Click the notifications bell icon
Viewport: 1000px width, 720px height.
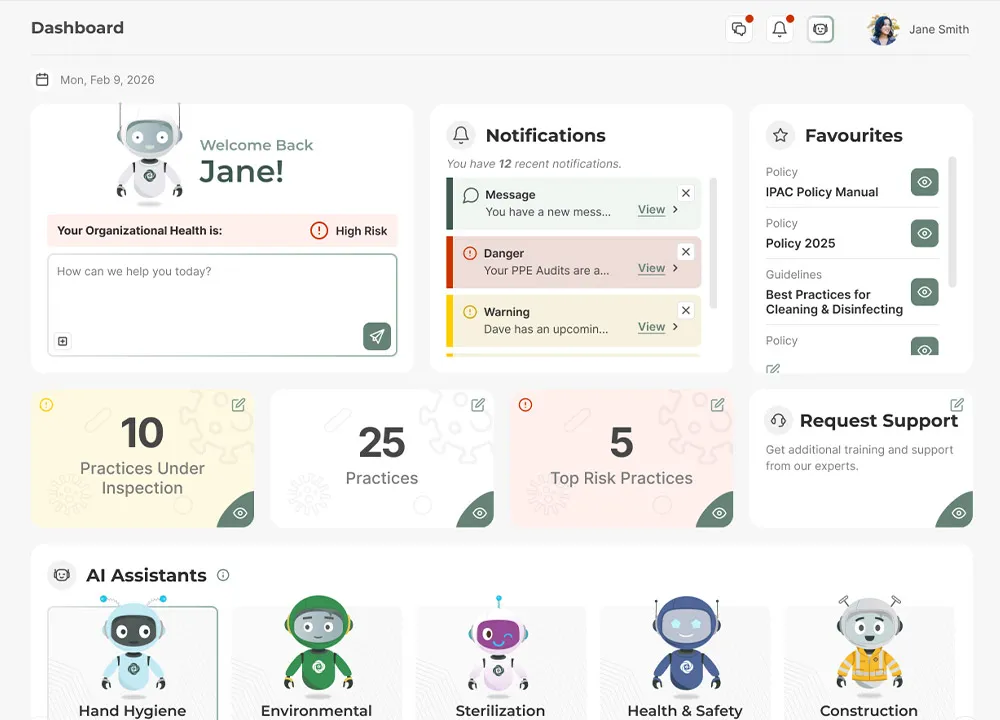coord(780,29)
